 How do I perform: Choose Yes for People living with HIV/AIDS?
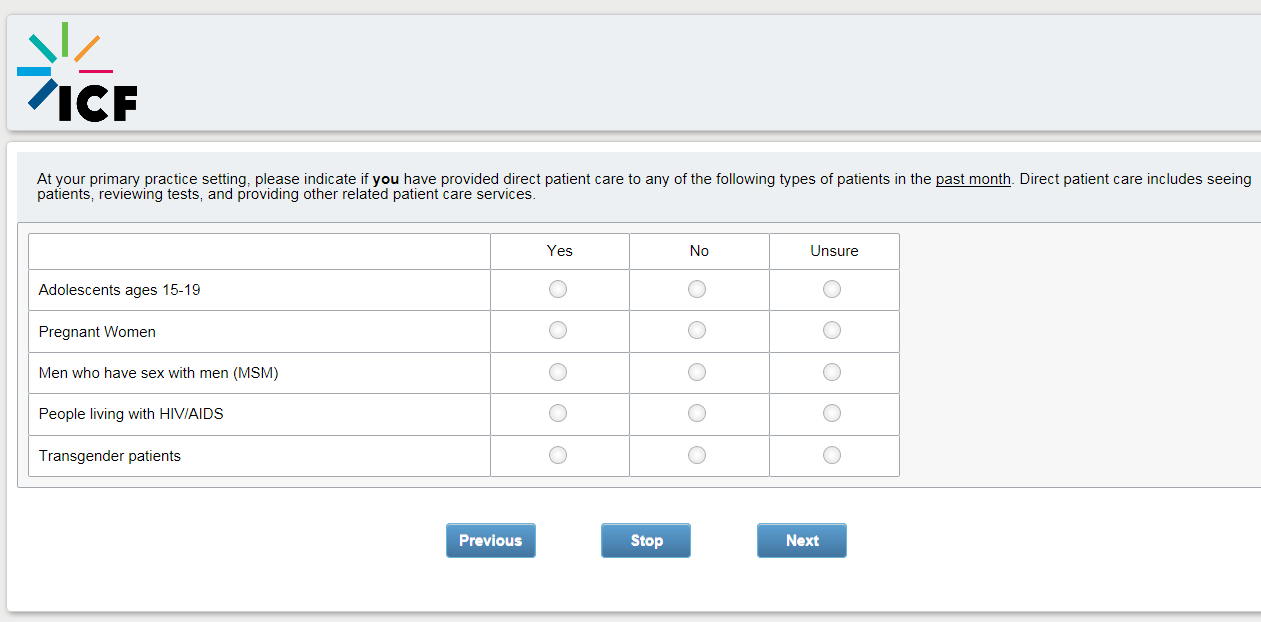(558, 413)
